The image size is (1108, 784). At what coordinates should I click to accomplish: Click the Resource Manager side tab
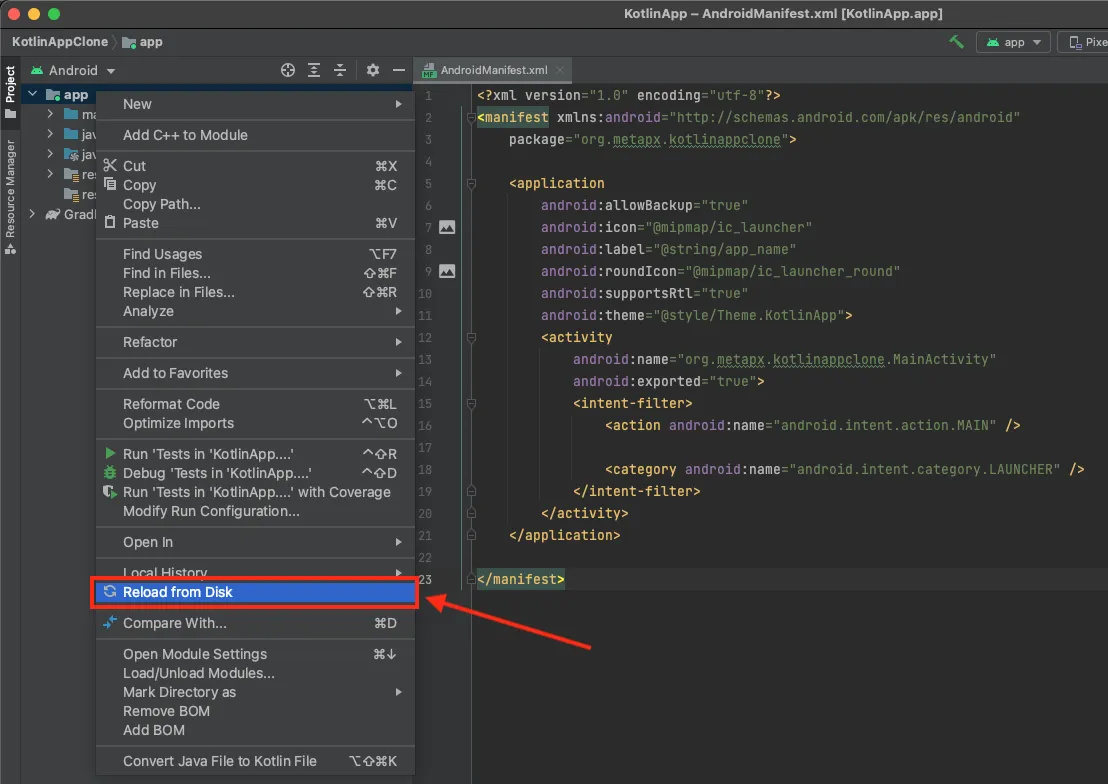[10, 197]
